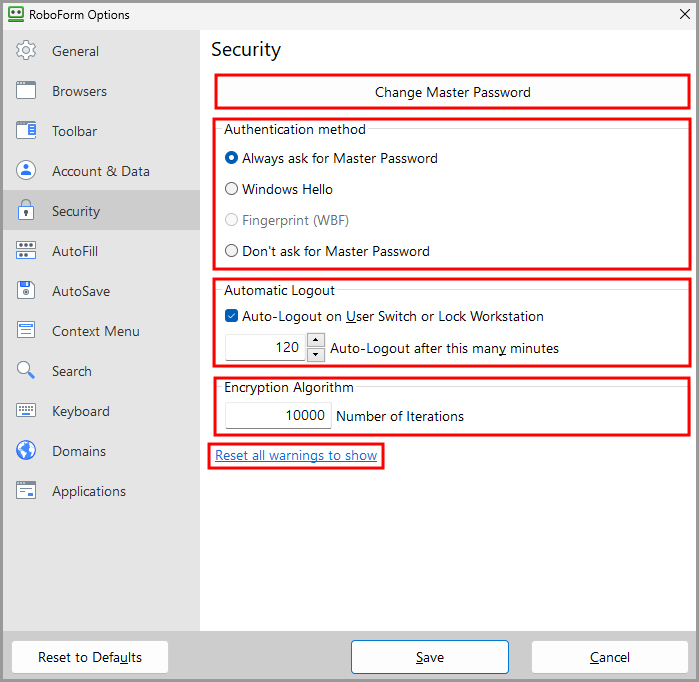Open AutoSave options

pos(102,291)
